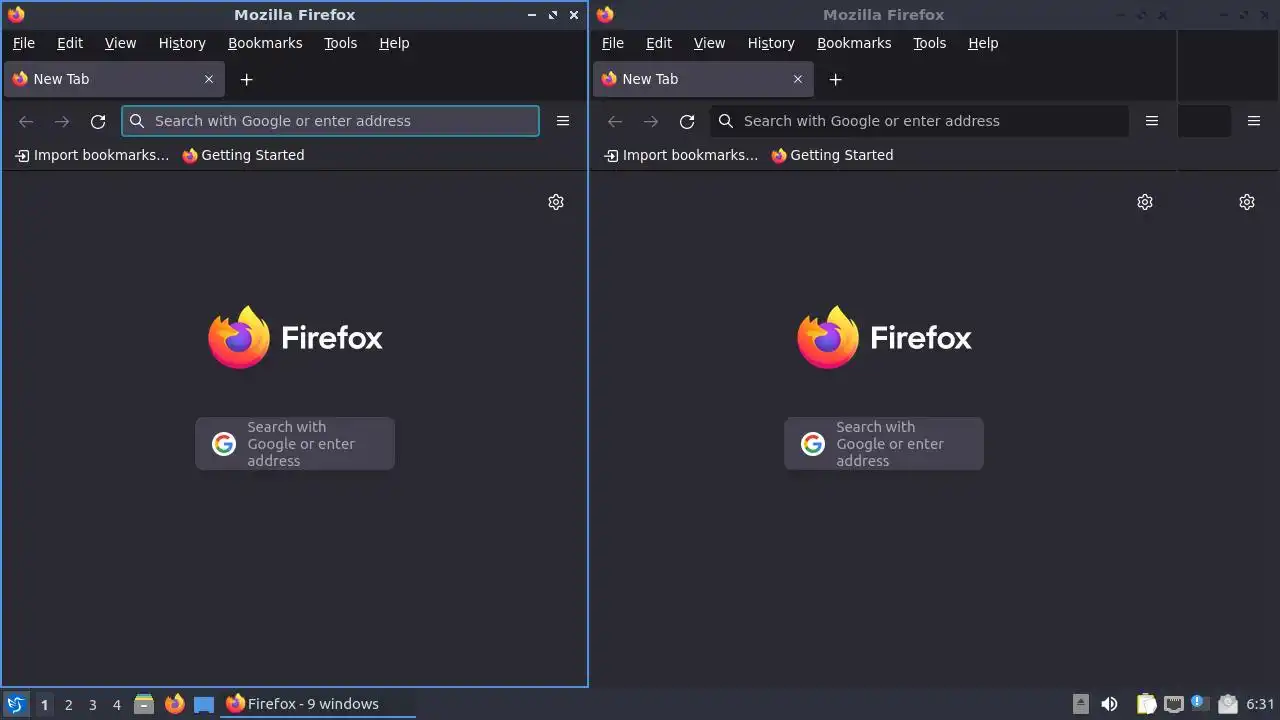
Task: Click Back arrow in left Firefox window
Action: coord(26,121)
